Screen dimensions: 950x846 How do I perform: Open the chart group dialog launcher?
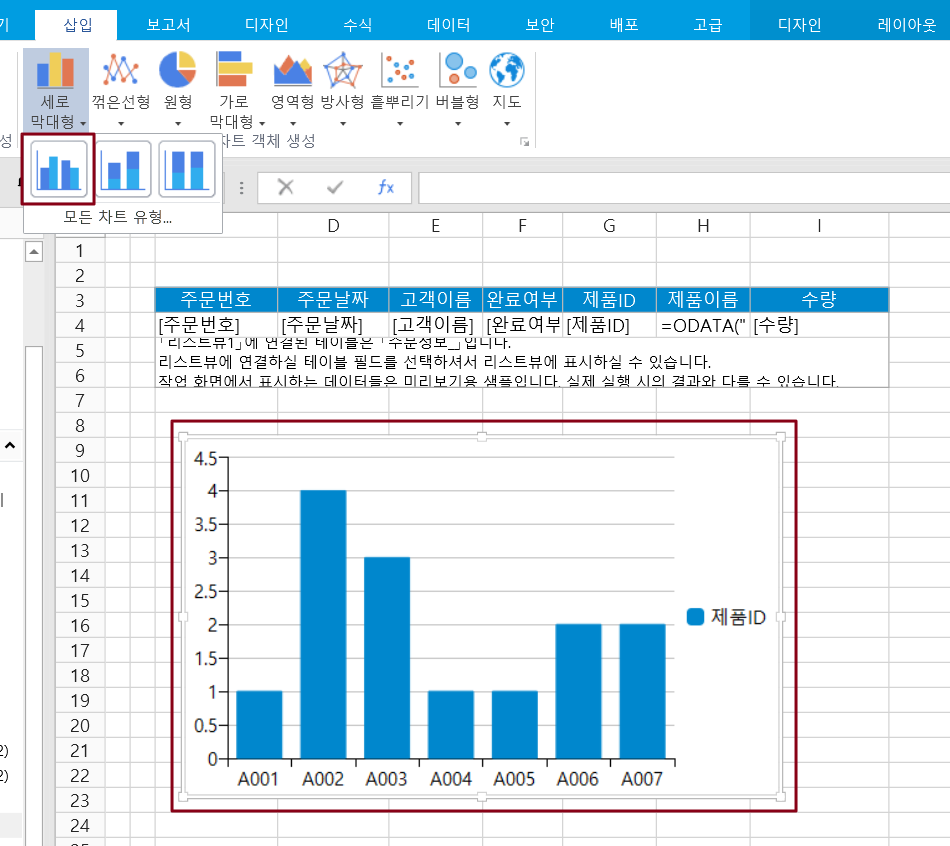(524, 143)
